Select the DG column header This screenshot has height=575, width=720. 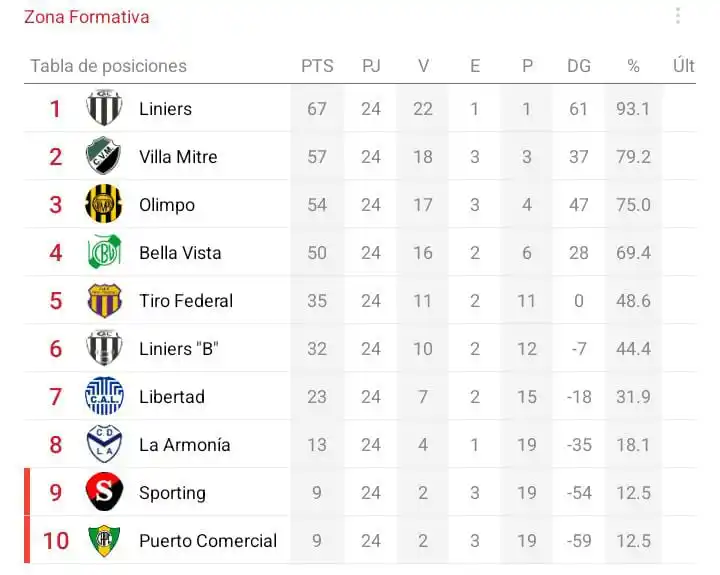pyautogui.click(x=579, y=66)
